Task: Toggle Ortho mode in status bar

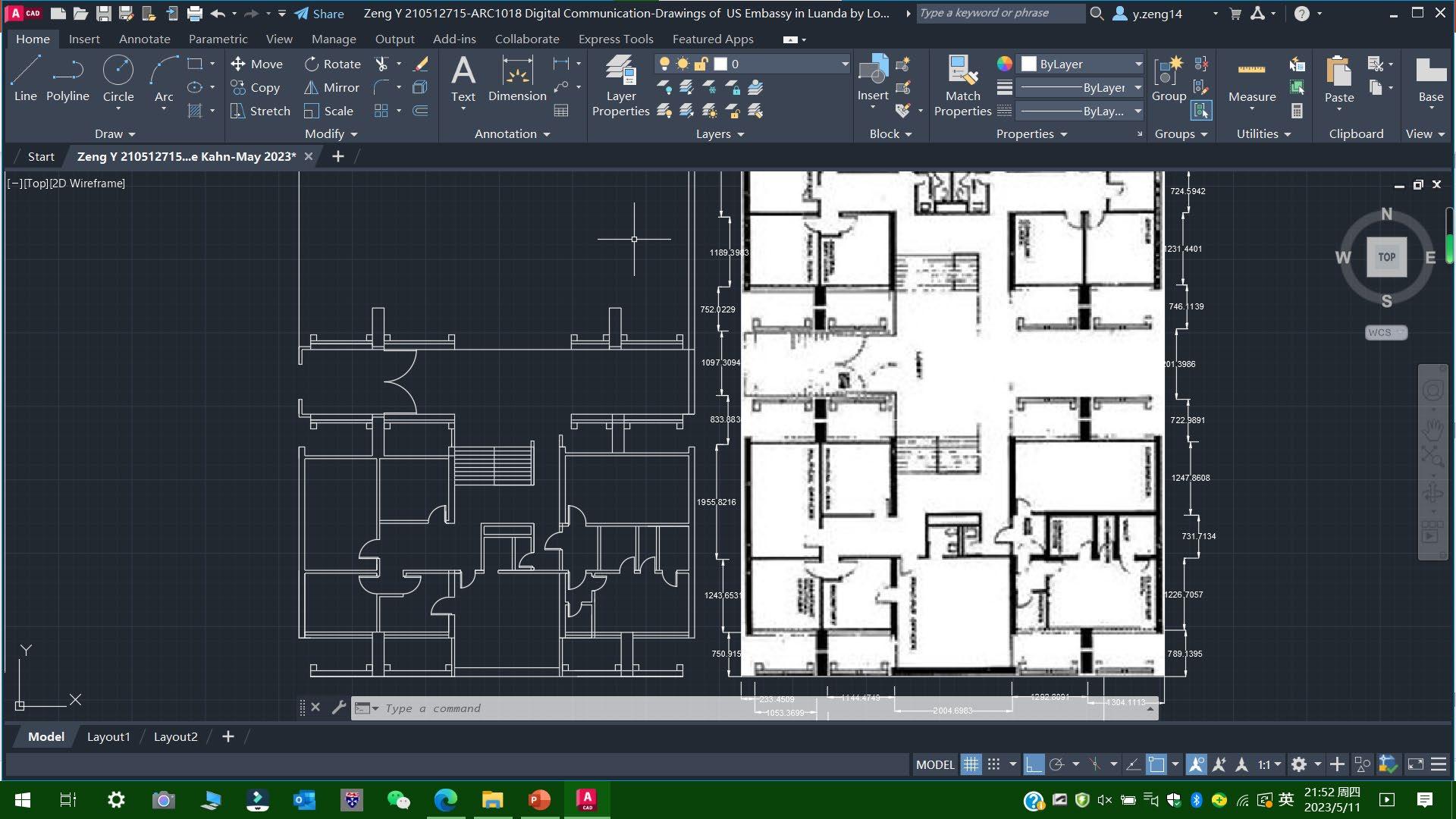Action: (1033, 764)
